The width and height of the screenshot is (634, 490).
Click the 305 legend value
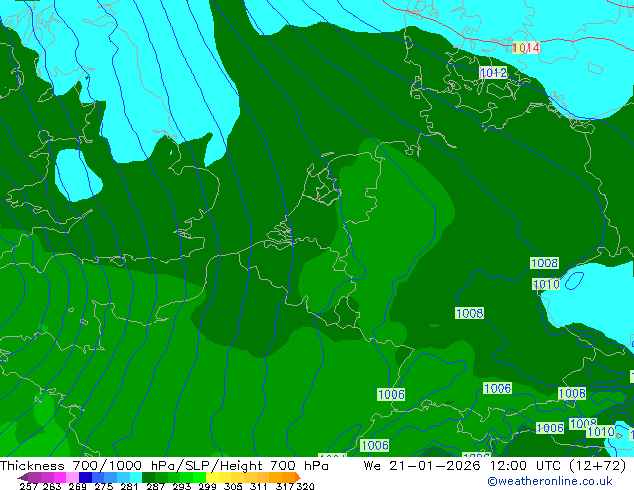pyautogui.click(x=233, y=486)
